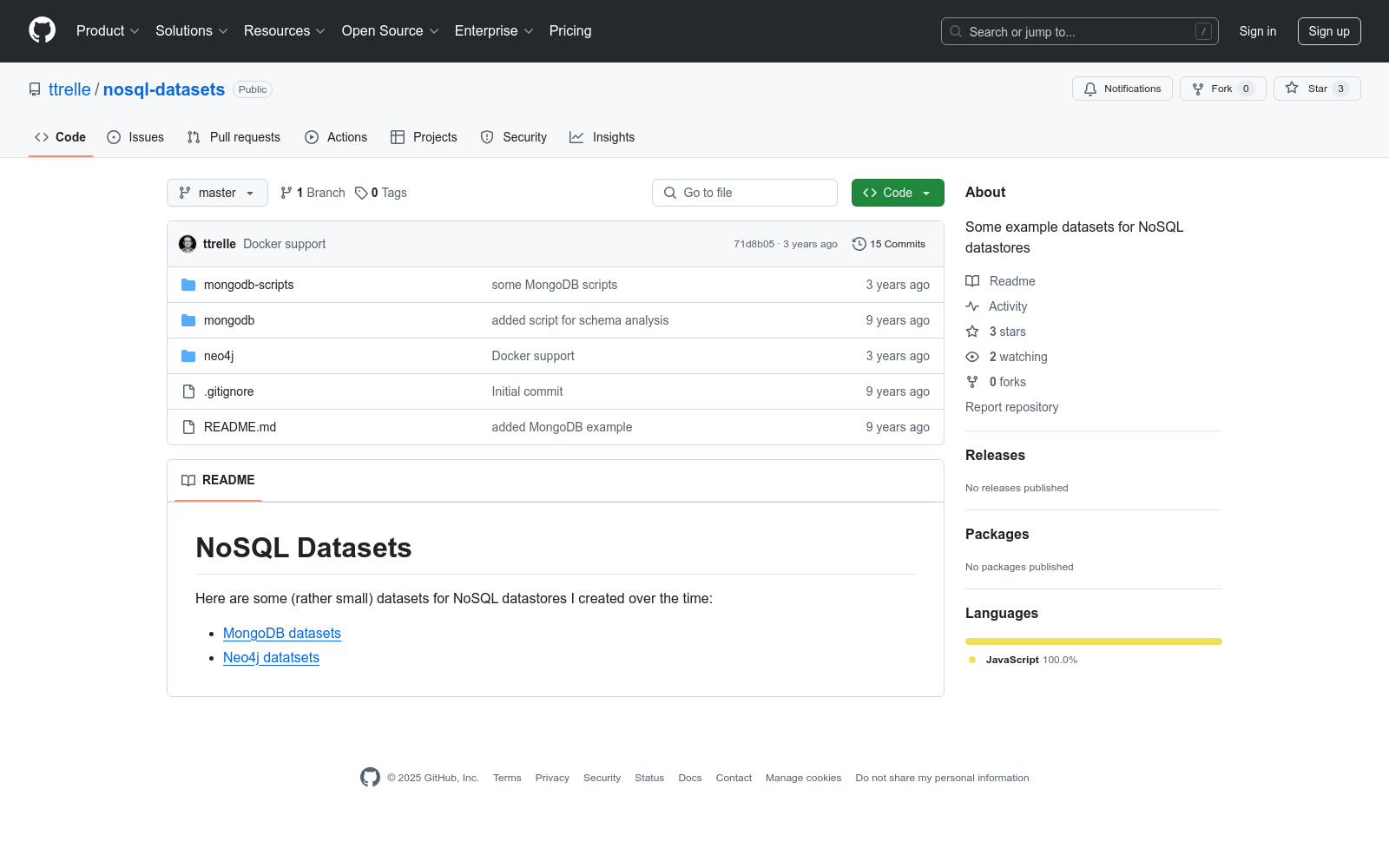This screenshot has width=1389, height=868.
Task: Open the neo4j folder
Action: pos(219,356)
